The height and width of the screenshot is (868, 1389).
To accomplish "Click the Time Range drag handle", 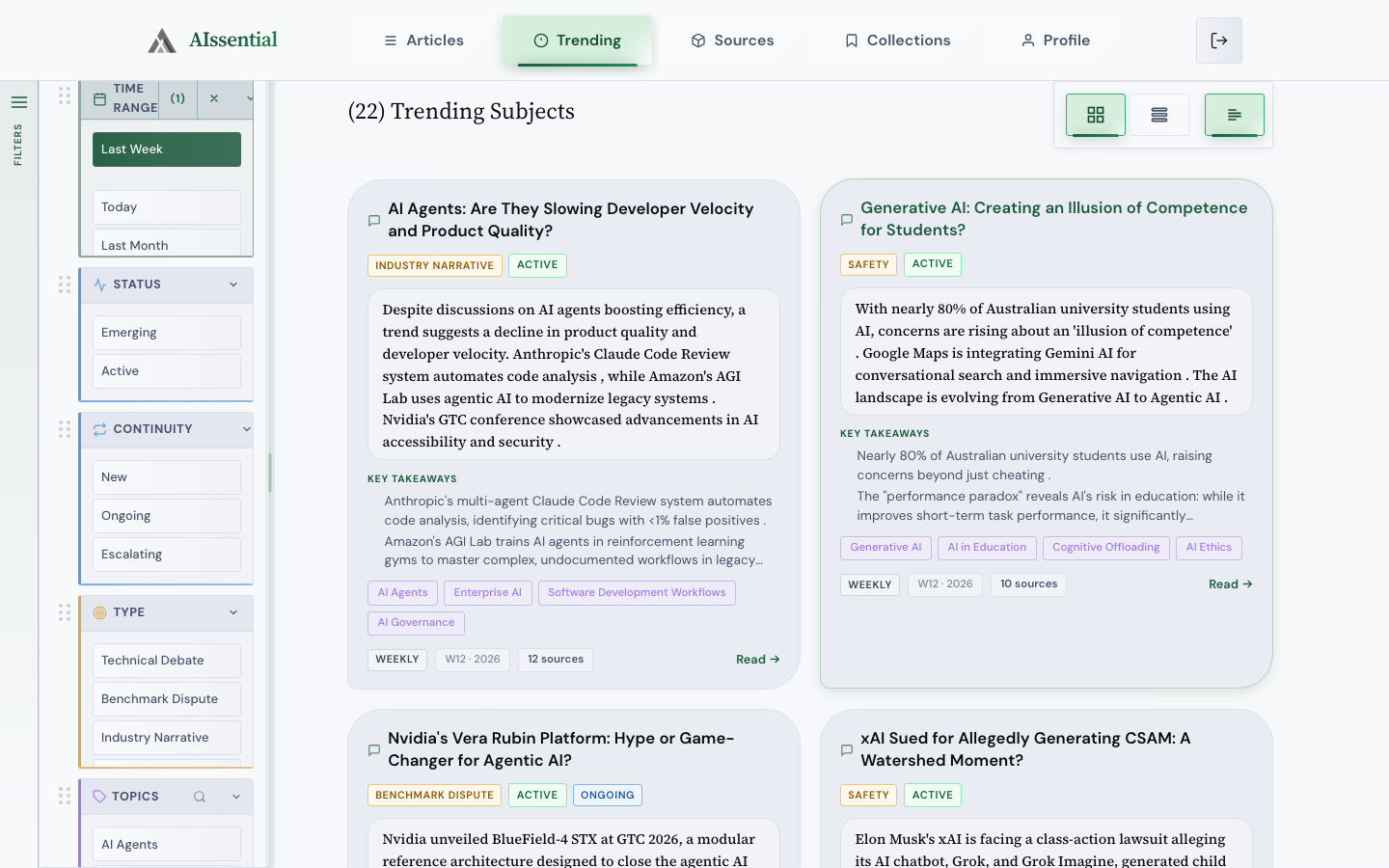I will [x=65, y=95].
